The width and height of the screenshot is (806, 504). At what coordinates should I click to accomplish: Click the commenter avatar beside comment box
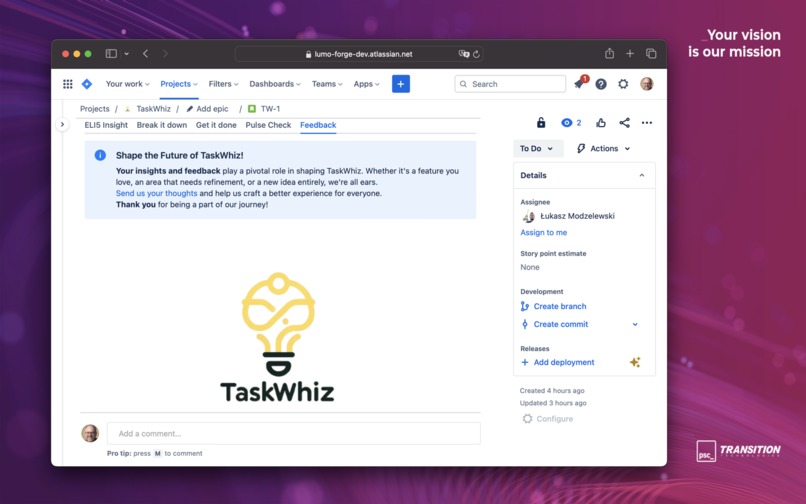90,433
